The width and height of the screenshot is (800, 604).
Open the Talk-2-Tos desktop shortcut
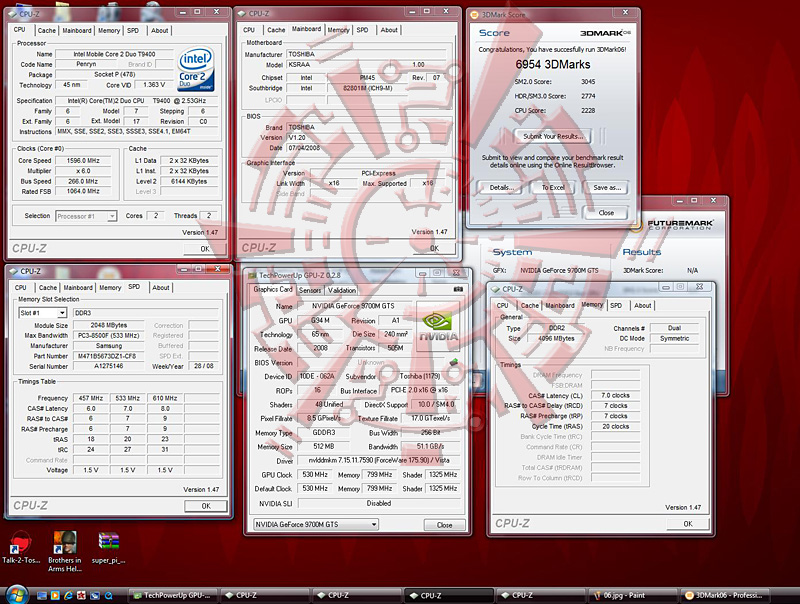pyautogui.click(x=20, y=548)
